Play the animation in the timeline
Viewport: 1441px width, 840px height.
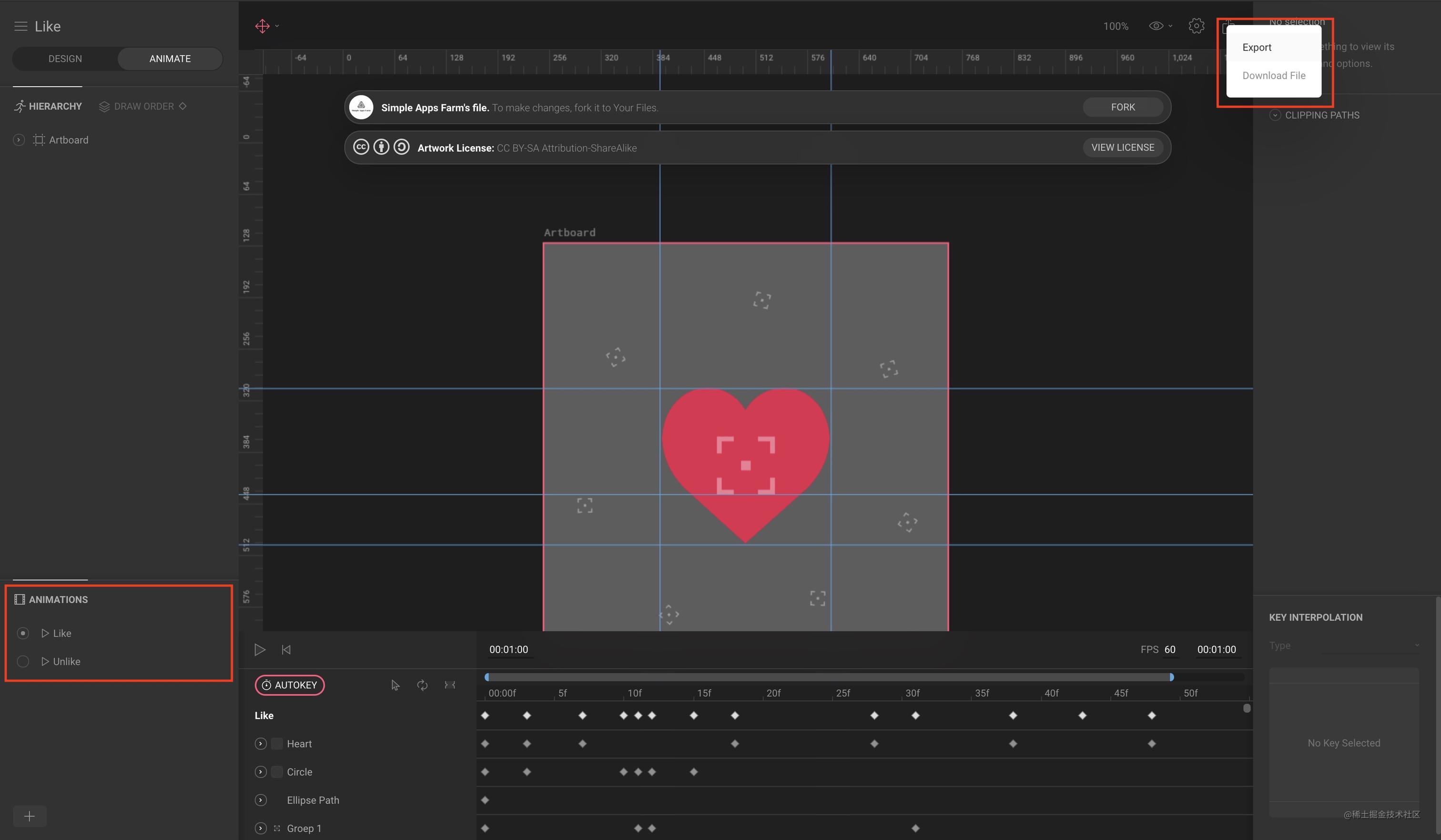pos(260,649)
